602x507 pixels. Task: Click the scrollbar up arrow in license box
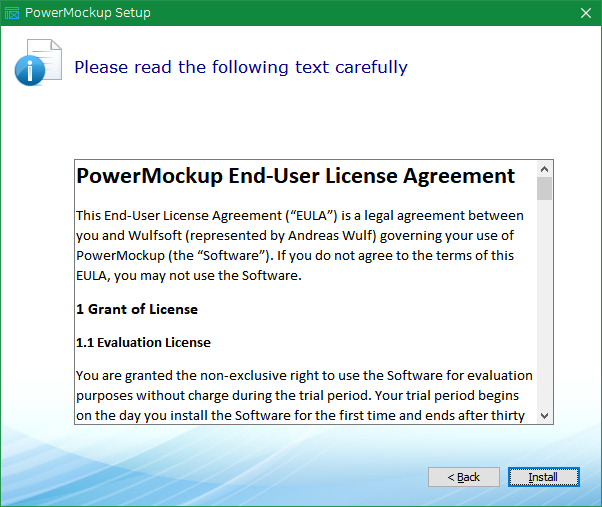(x=544, y=169)
